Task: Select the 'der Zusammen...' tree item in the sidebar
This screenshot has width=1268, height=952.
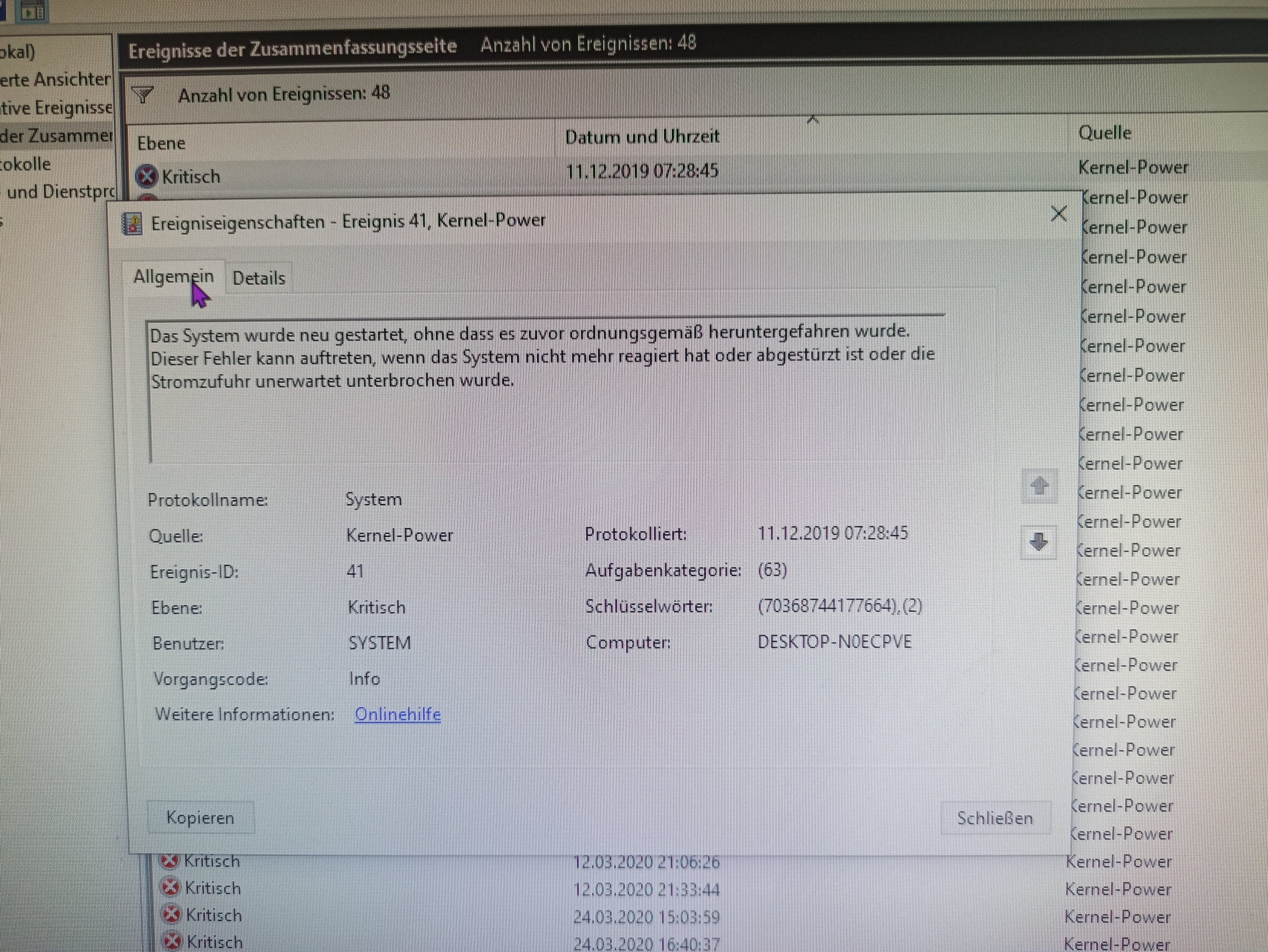Action: pos(55,136)
